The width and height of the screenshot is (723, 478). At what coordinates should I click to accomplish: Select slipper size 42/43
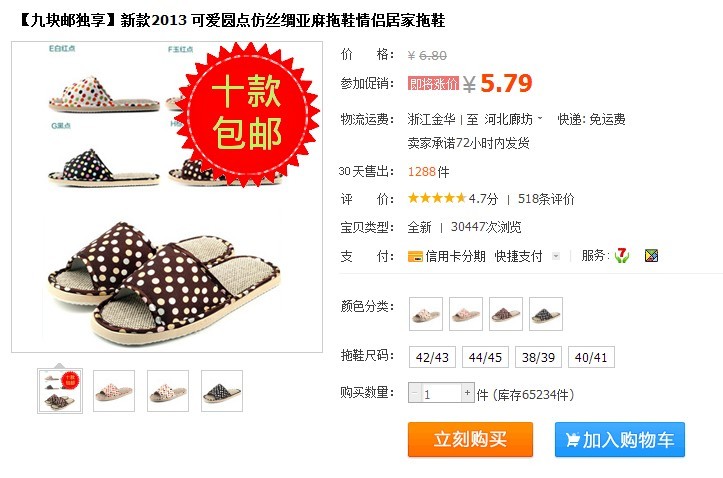click(432, 357)
